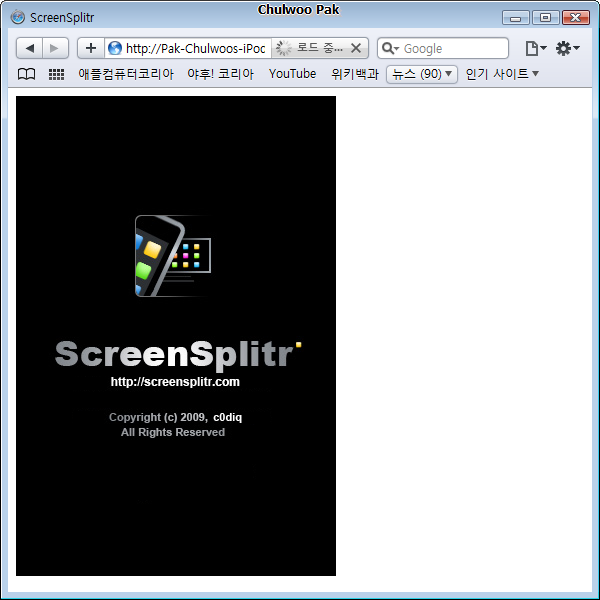This screenshot has height=600, width=600.
Task: Click the loading status 로드 중... indicator
Action: 310,48
